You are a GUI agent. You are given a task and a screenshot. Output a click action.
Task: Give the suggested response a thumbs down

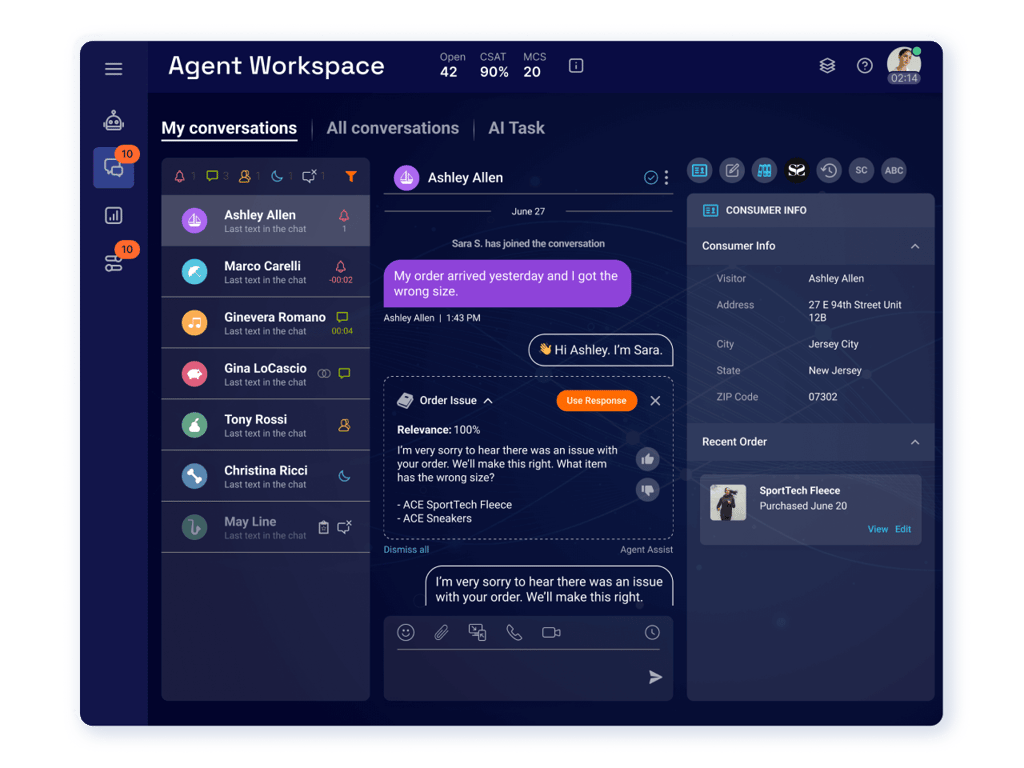click(647, 490)
